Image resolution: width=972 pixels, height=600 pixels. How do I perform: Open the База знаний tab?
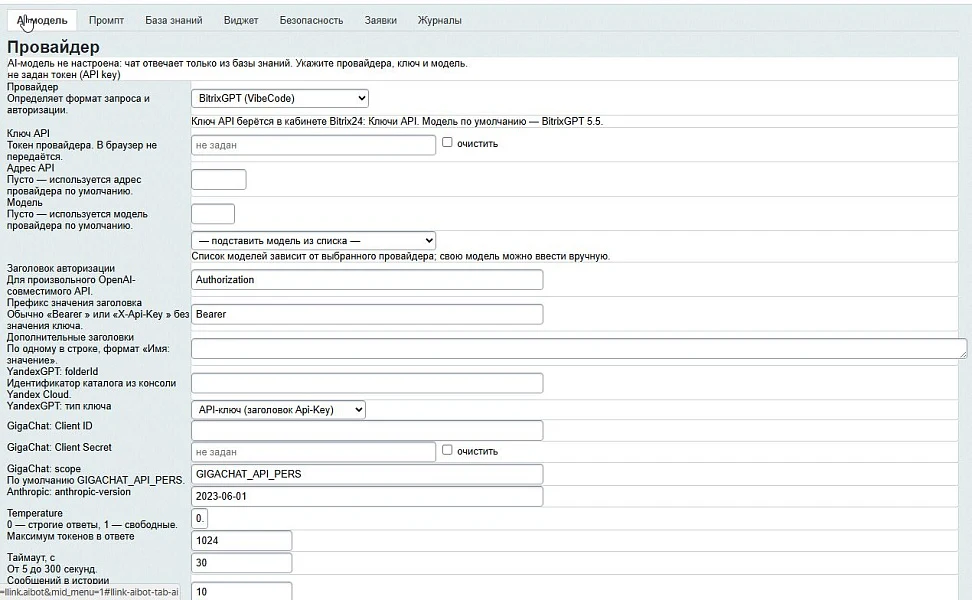tap(174, 20)
